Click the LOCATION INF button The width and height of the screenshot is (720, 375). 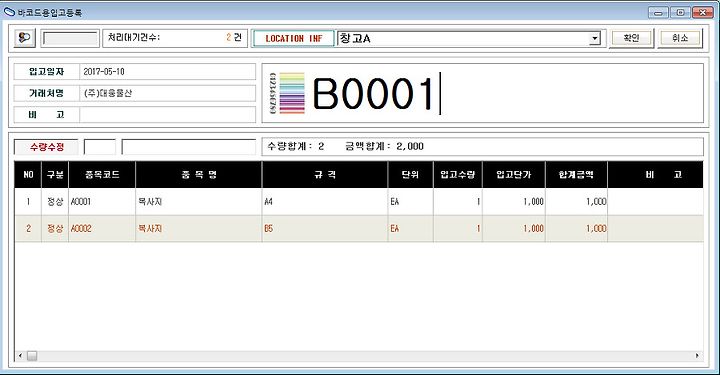tap(293, 39)
